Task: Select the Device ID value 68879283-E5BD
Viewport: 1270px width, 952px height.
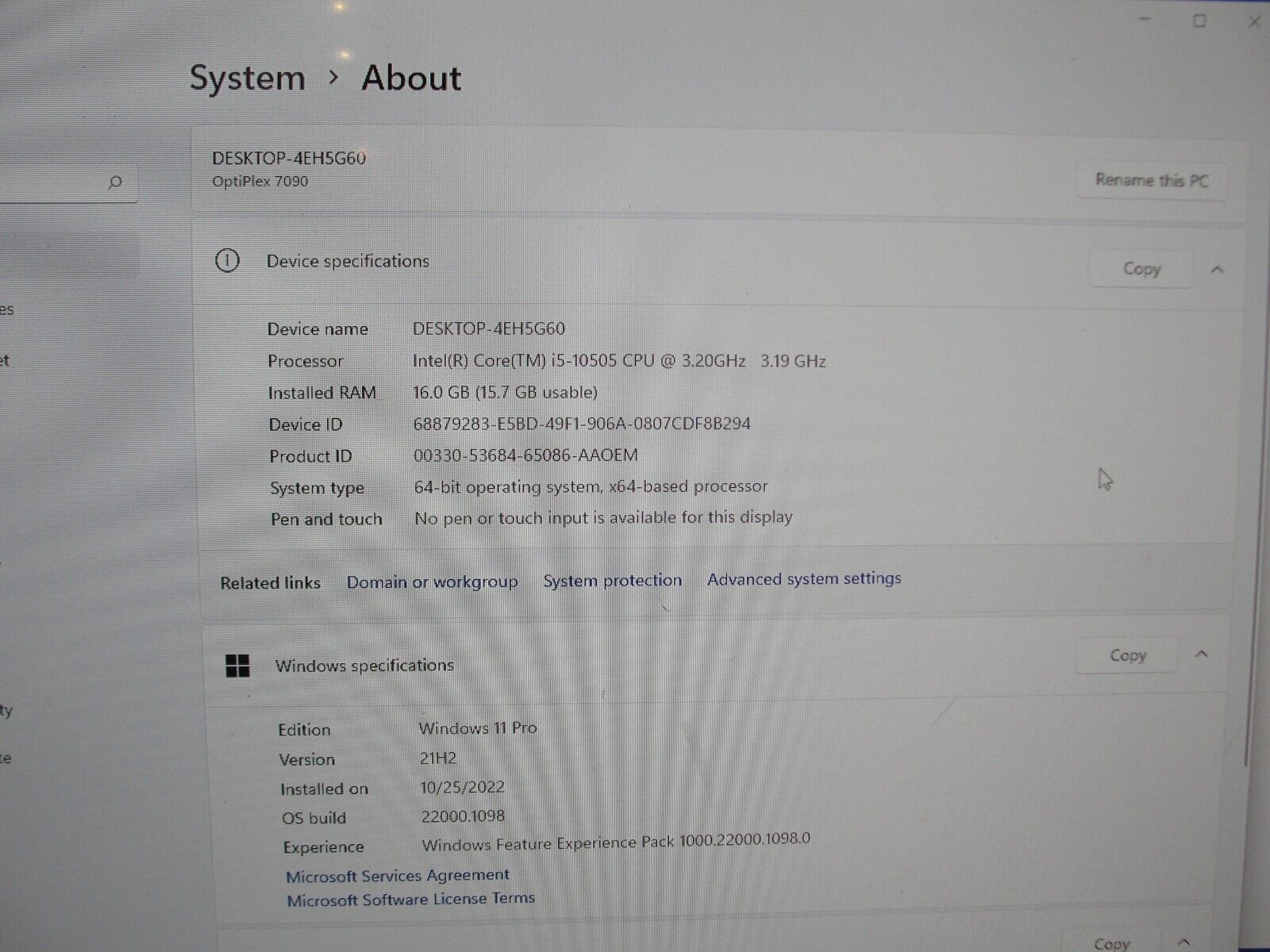Action: pyautogui.click(x=582, y=424)
